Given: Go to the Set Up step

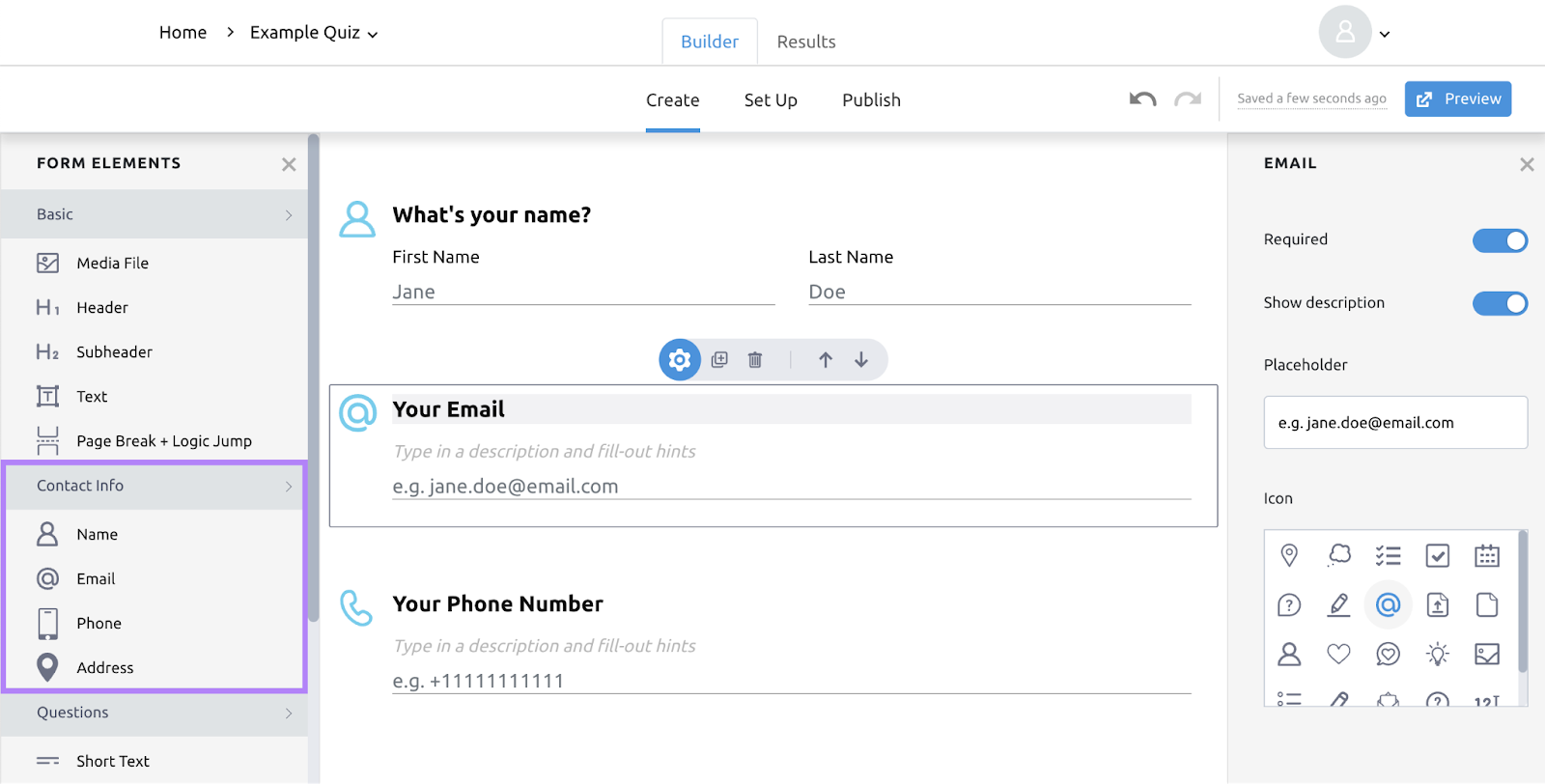Looking at the screenshot, I should tap(771, 100).
